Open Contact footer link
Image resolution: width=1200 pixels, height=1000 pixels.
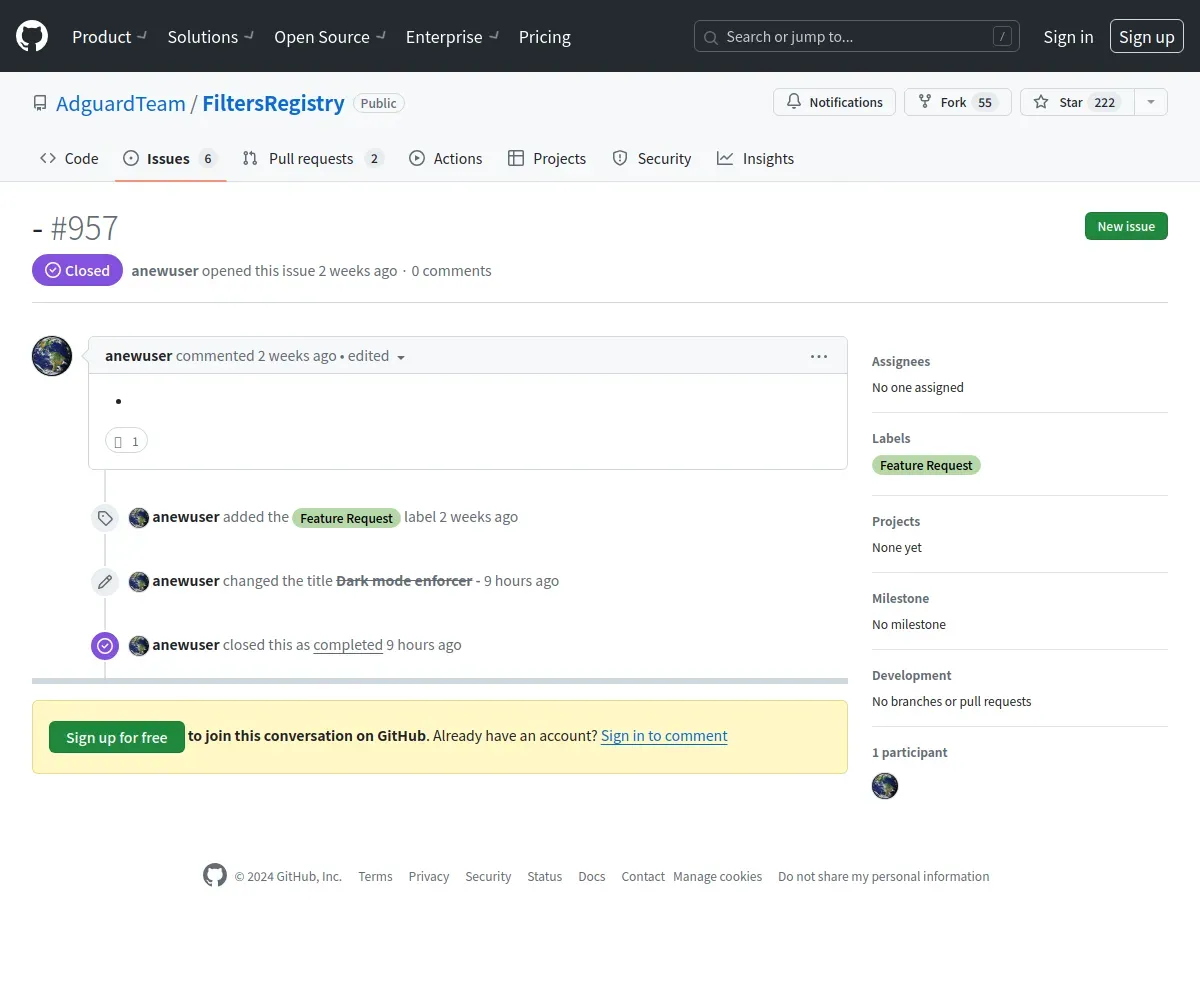point(643,876)
